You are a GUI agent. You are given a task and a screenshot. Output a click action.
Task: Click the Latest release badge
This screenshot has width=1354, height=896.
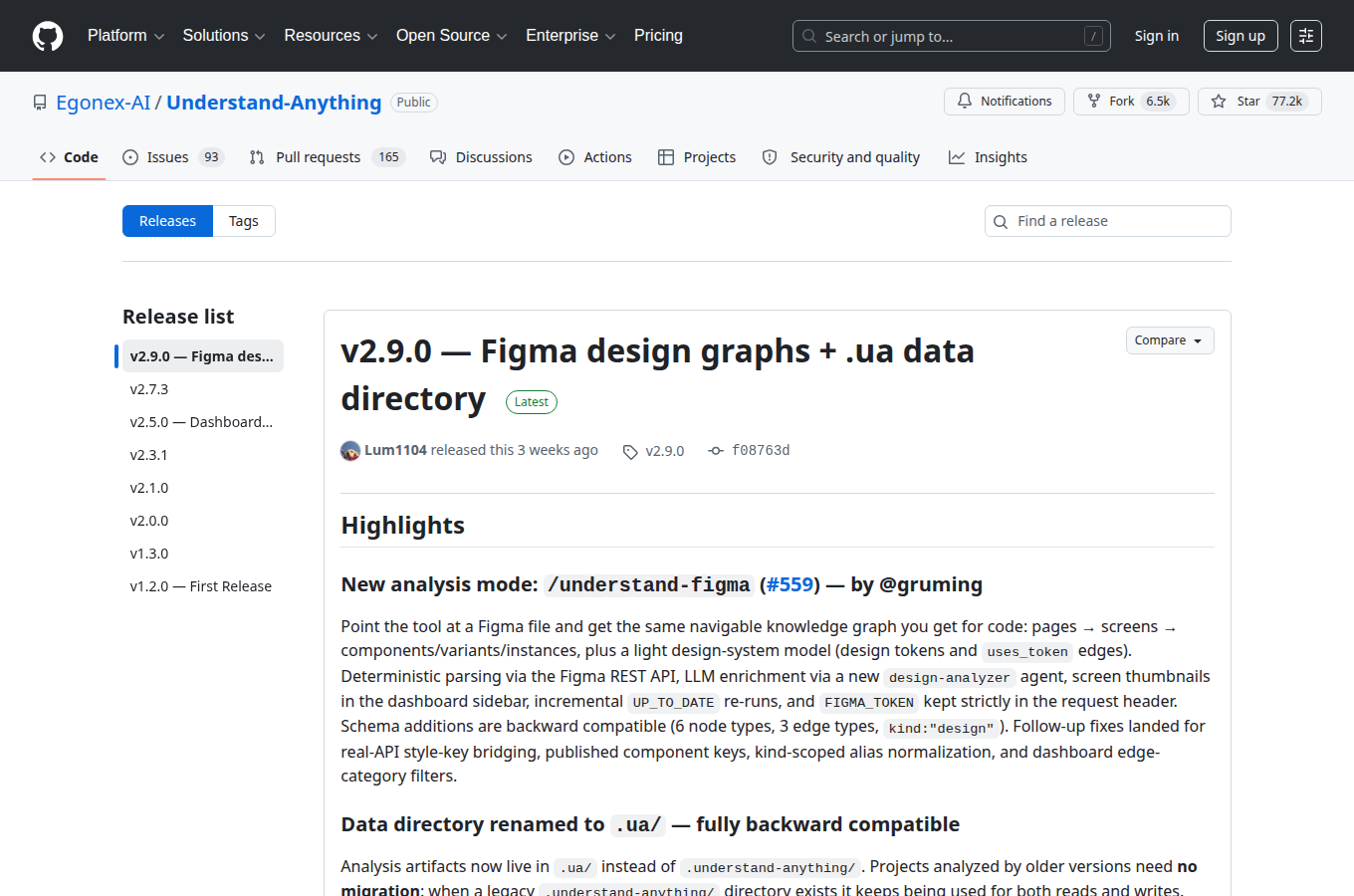click(x=532, y=402)
